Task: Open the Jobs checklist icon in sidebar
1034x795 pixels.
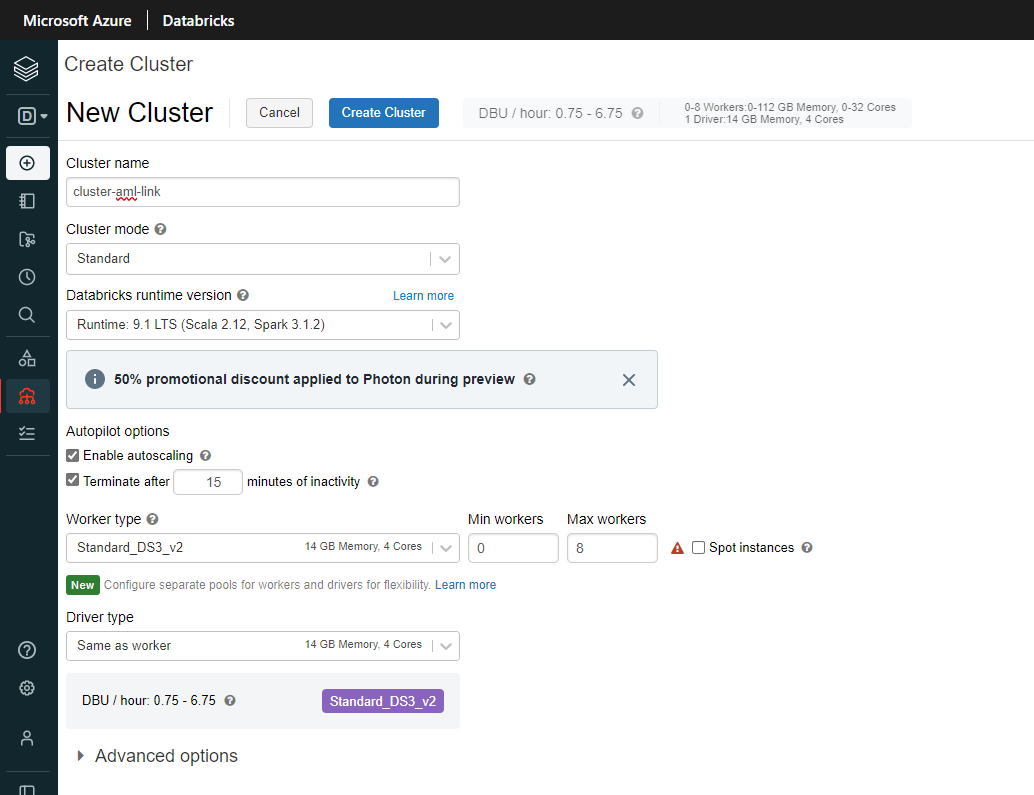Action: pyautogui.click(x=27, y=433)
